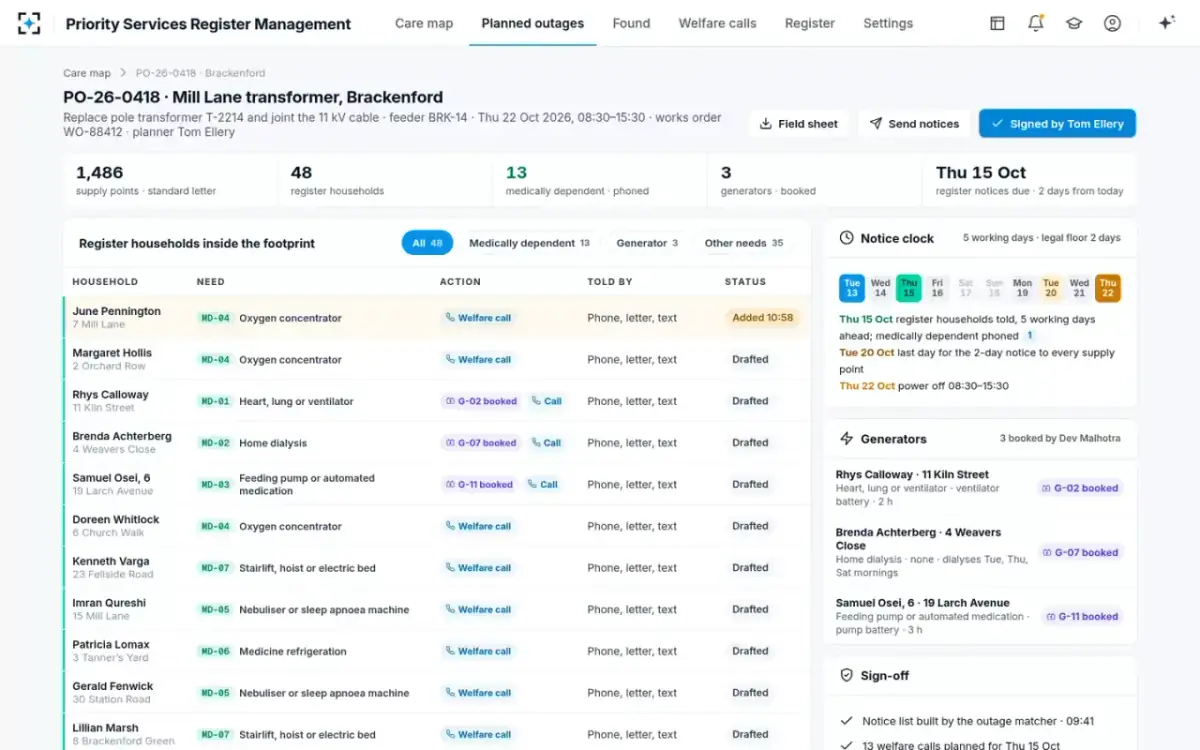The height and width of the screenshot is (750, 1200).
Task: Click the Sign-off shield icon
Action: point(846,676)
